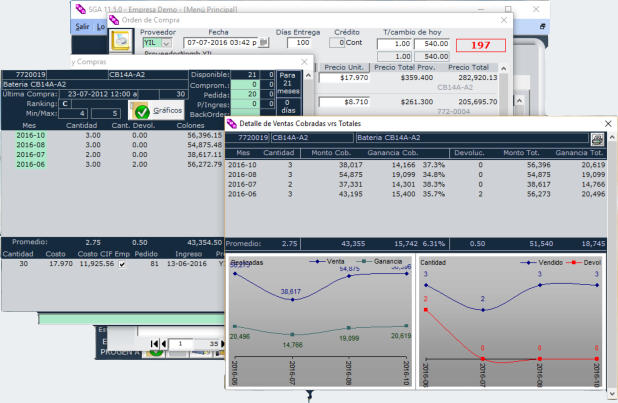Open the Salir menu
The image size is (618, 403).
[x=82, y=26]
